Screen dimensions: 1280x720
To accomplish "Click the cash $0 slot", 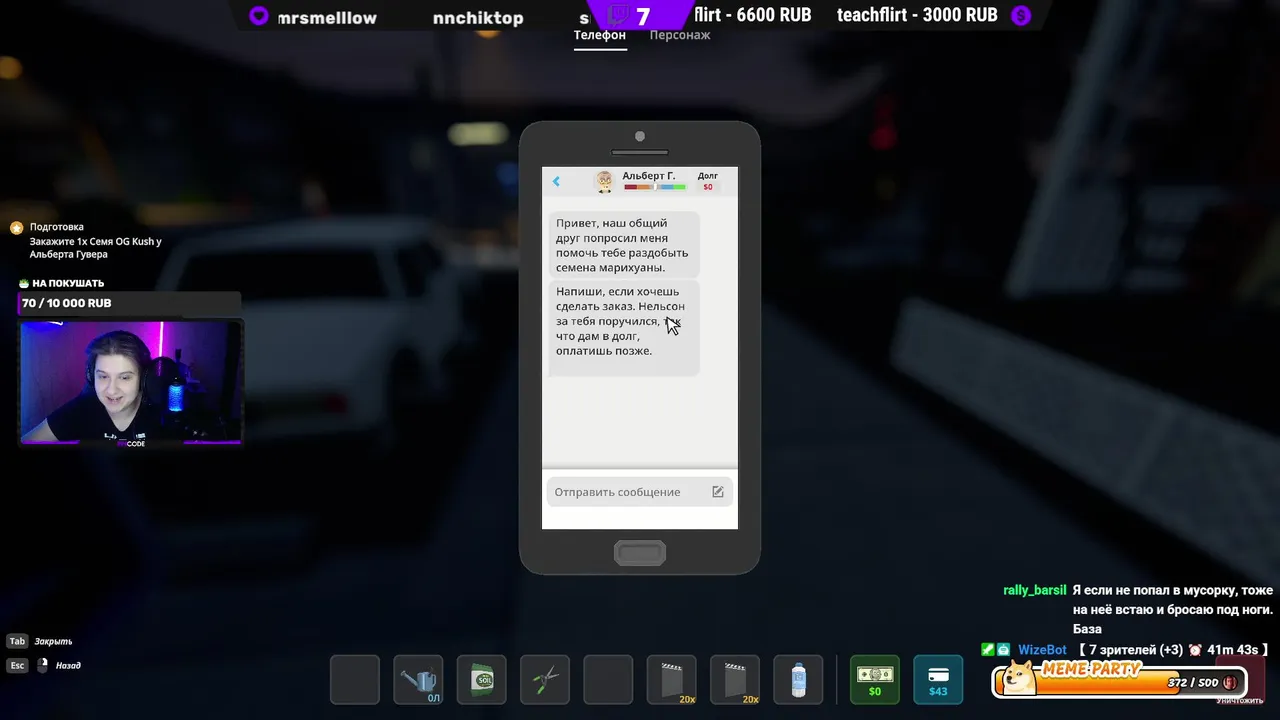I will tap(875, 680).
